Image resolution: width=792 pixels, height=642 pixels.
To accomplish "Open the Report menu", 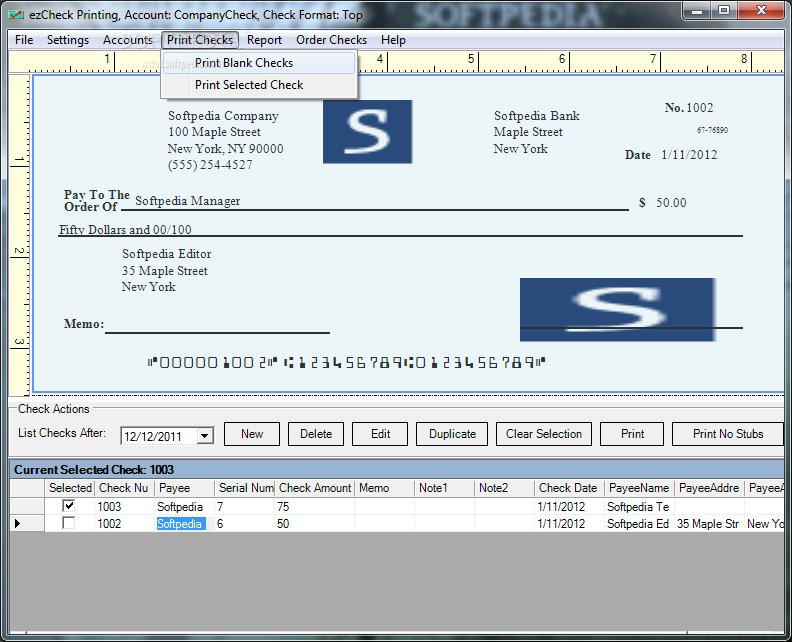I will pos(264,40).
